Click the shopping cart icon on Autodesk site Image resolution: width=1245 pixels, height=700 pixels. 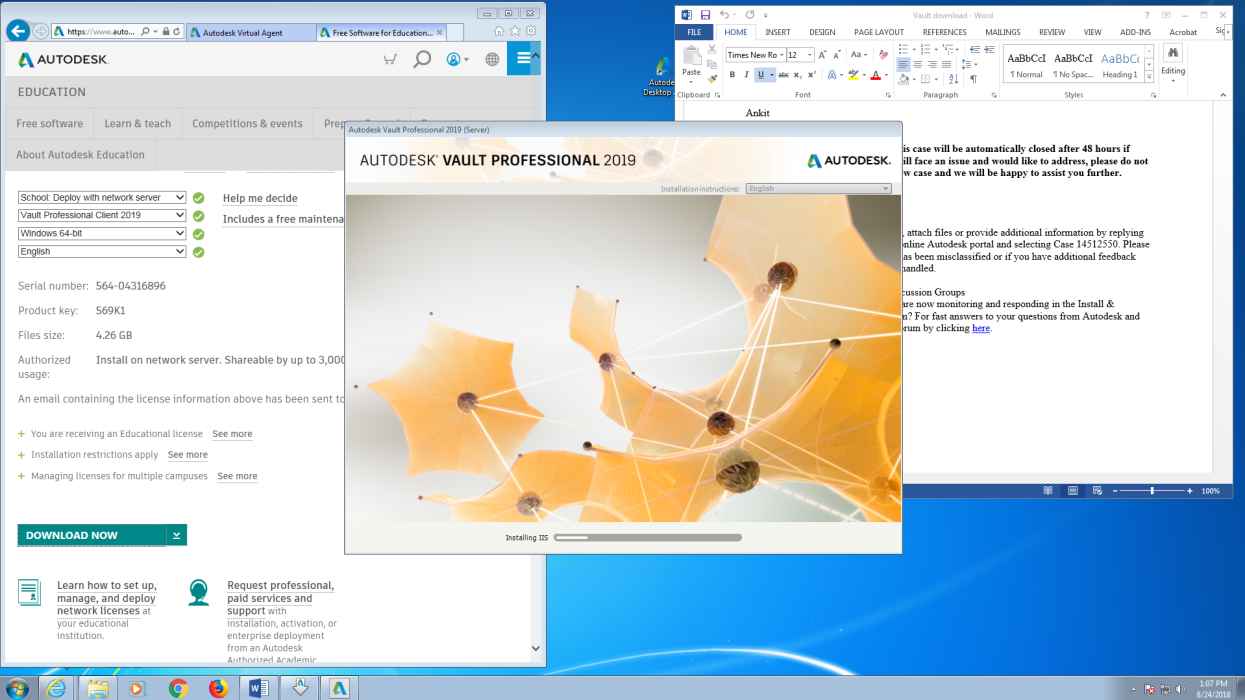(390, 60)
